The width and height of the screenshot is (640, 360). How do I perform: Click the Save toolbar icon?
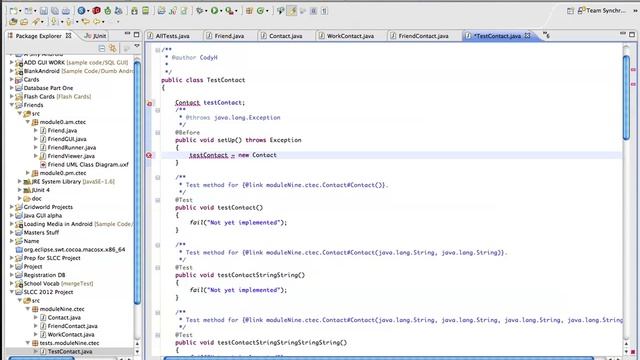[x=44, y=11]
